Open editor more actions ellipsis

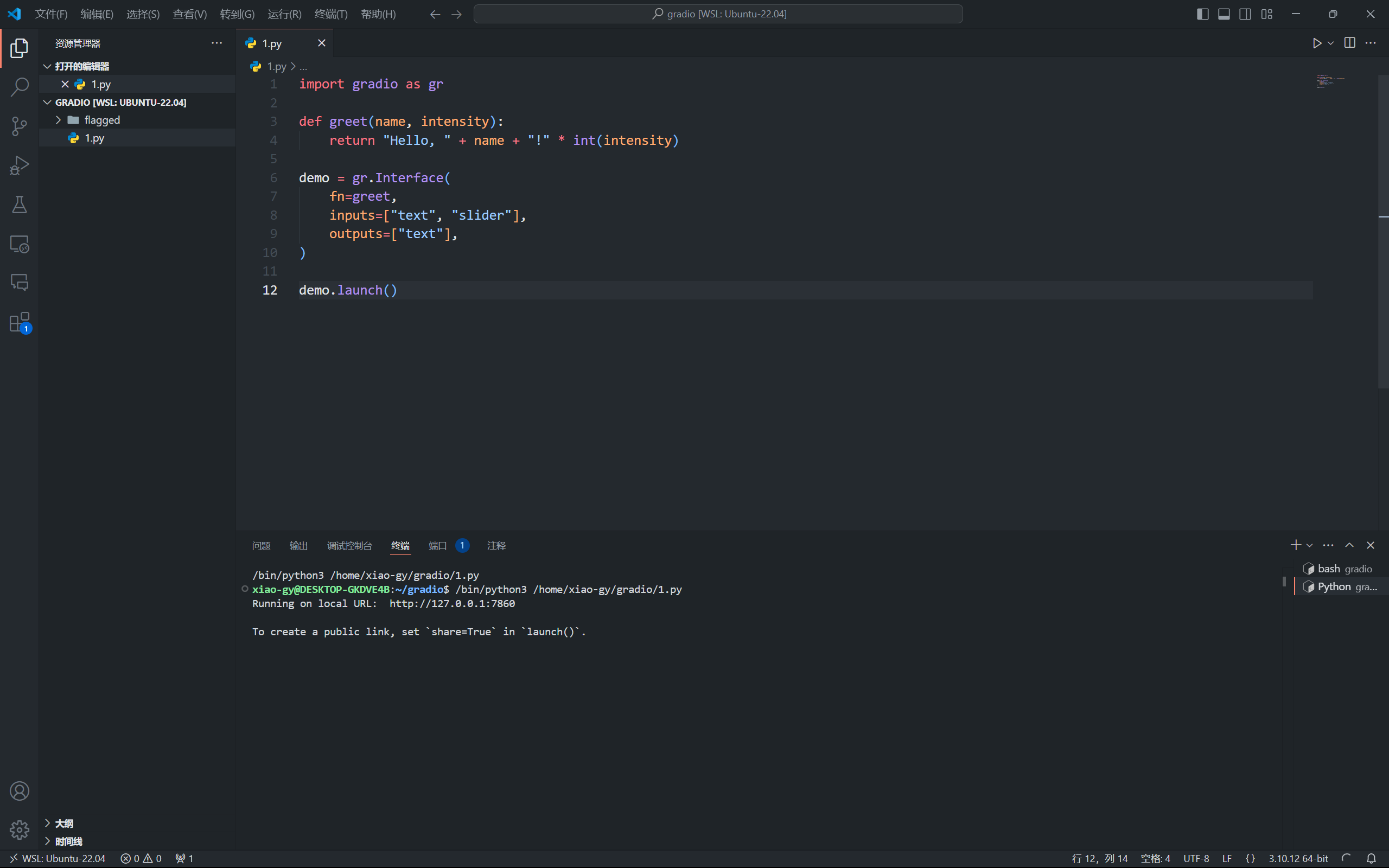pos(1371,43)
